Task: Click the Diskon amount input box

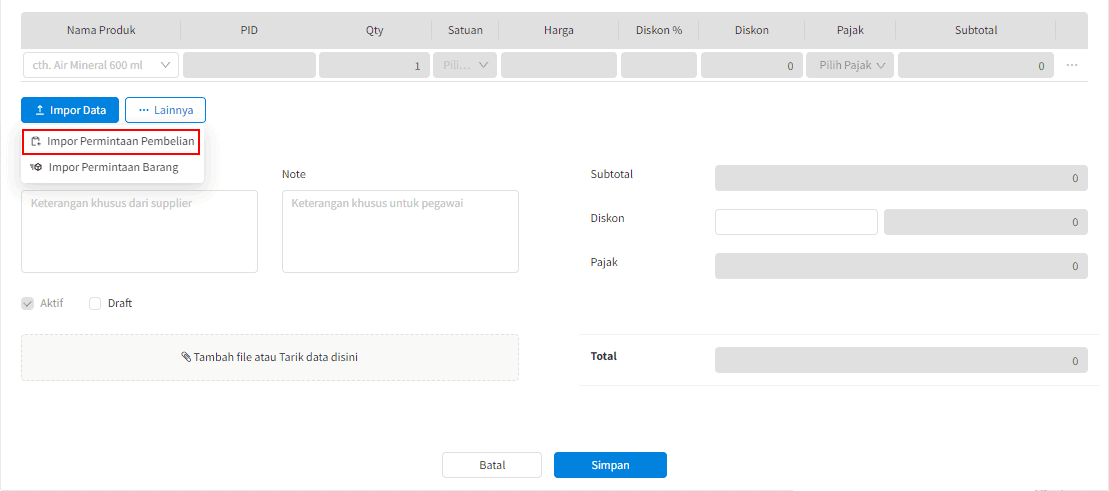Action: (x=796, y=222)
